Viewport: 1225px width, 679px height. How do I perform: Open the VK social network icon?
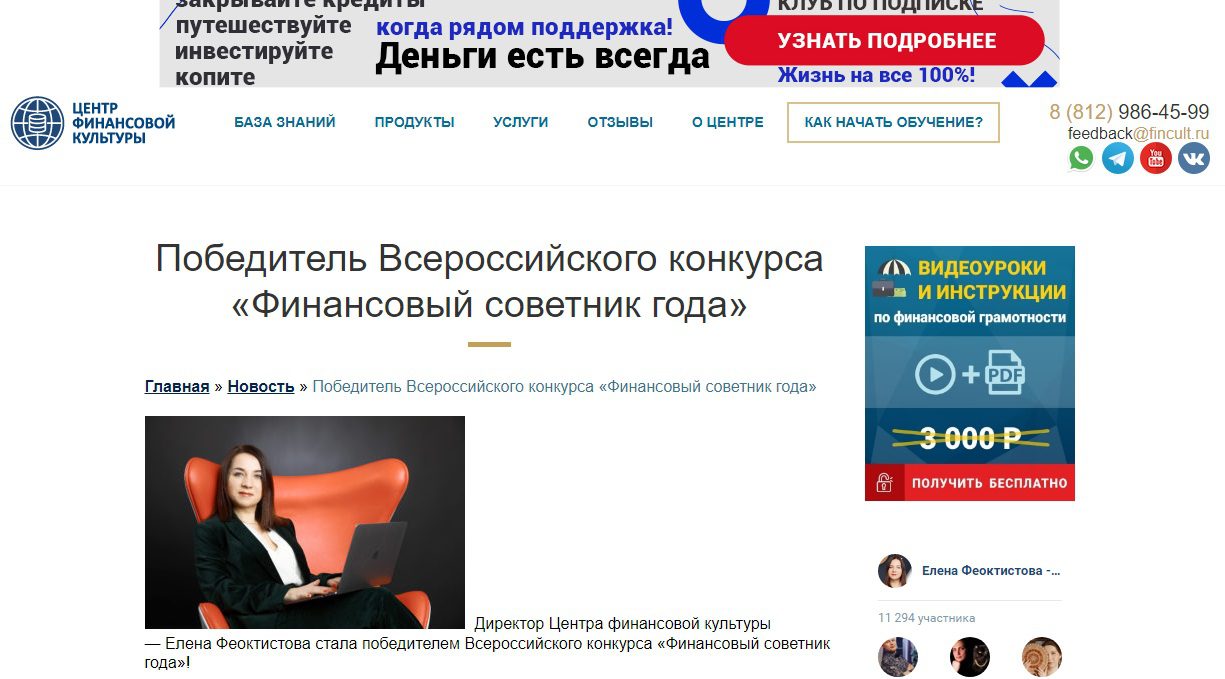coord(1194,158)
